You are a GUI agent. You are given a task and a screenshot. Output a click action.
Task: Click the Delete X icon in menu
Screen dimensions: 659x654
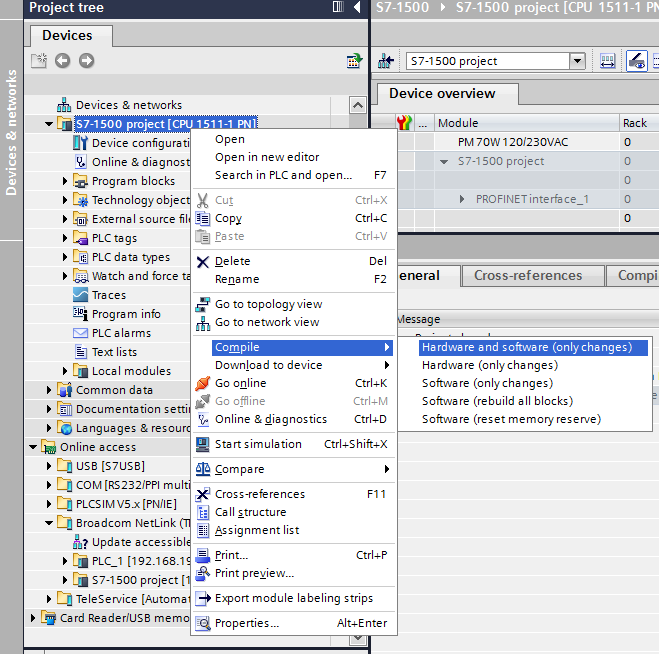point(203,262)
